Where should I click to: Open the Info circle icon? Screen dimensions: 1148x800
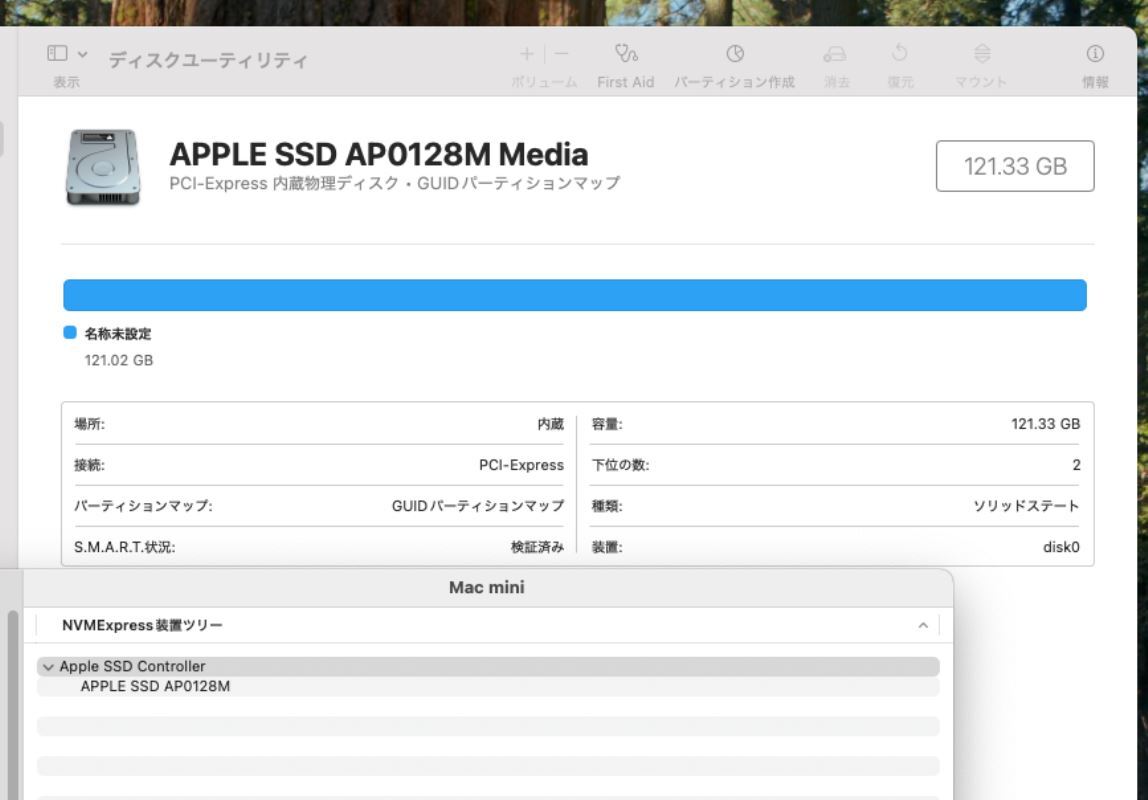click(1095, 54)
